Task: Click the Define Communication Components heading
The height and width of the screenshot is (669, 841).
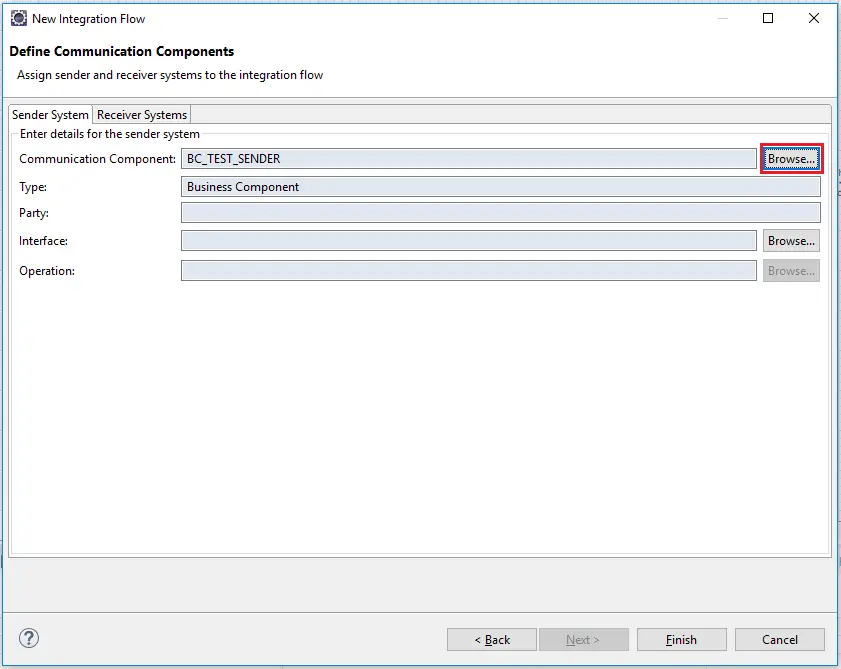Action: 122,52
